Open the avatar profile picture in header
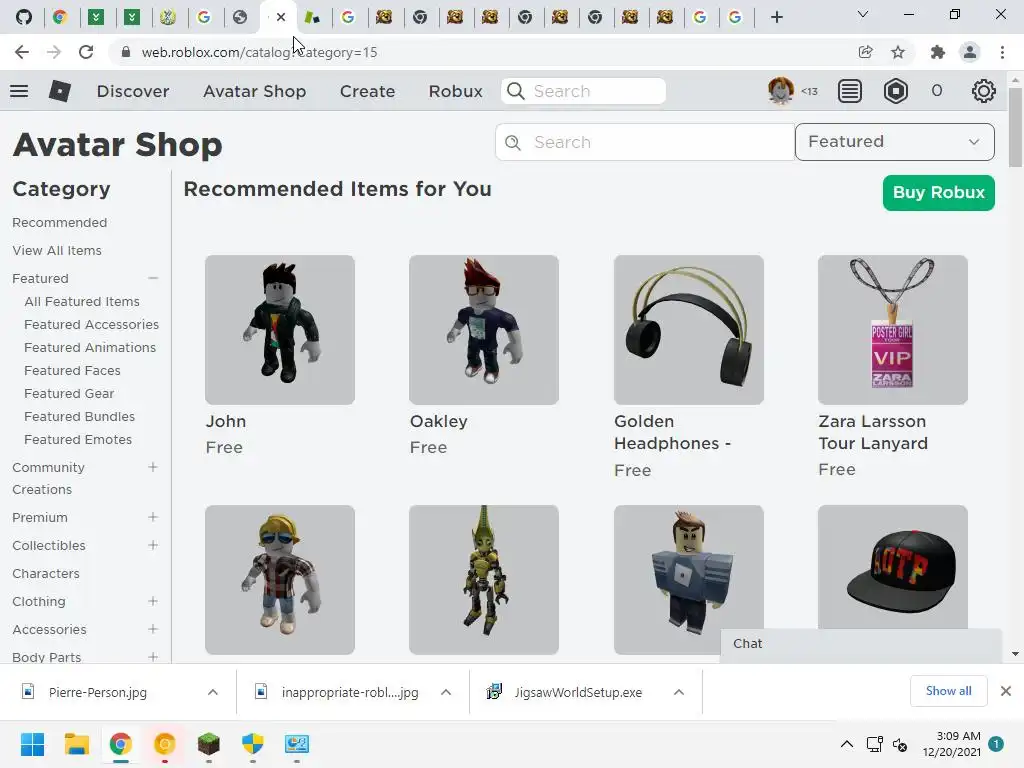 click(x=780, y=91)
